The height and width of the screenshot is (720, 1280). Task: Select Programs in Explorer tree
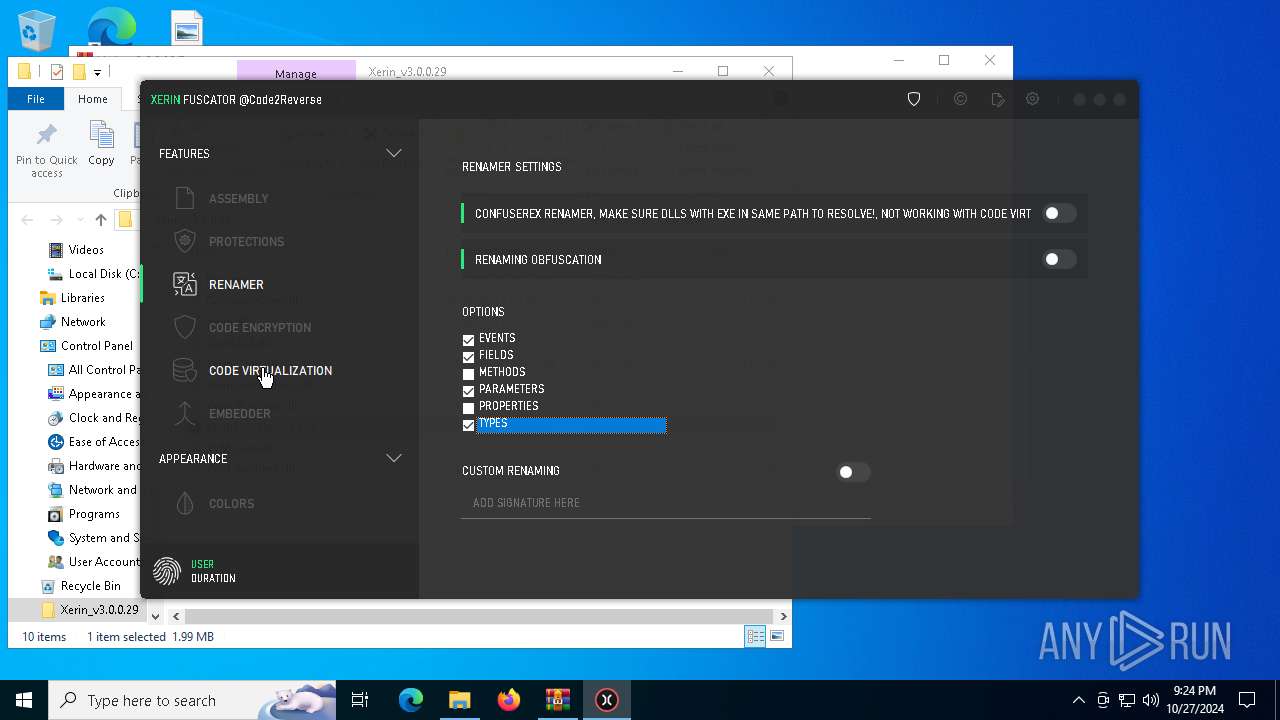point(94,514)
